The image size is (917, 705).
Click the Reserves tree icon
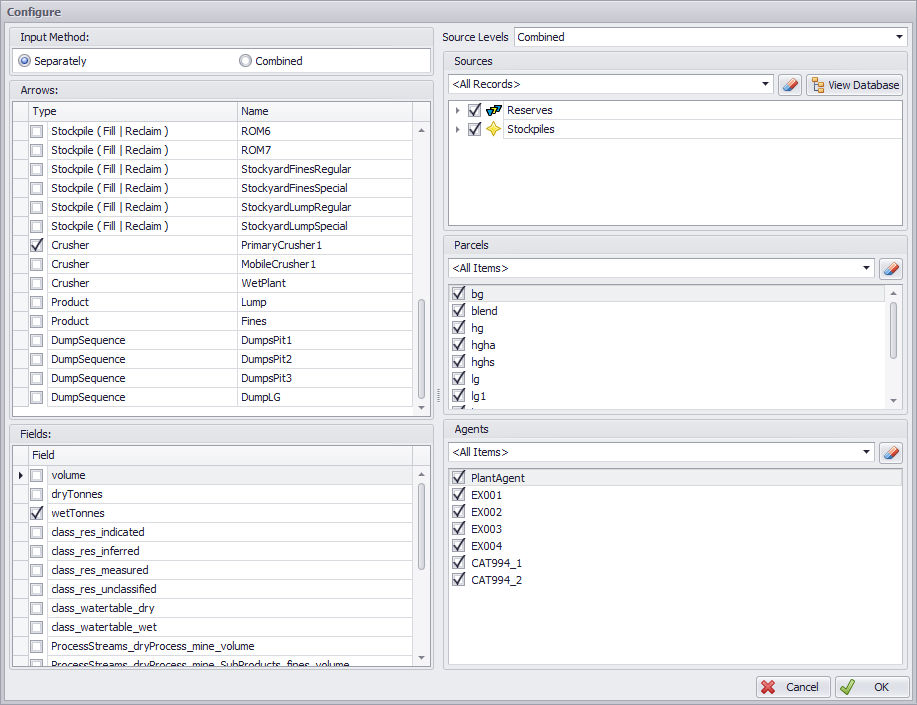(494, 110)
